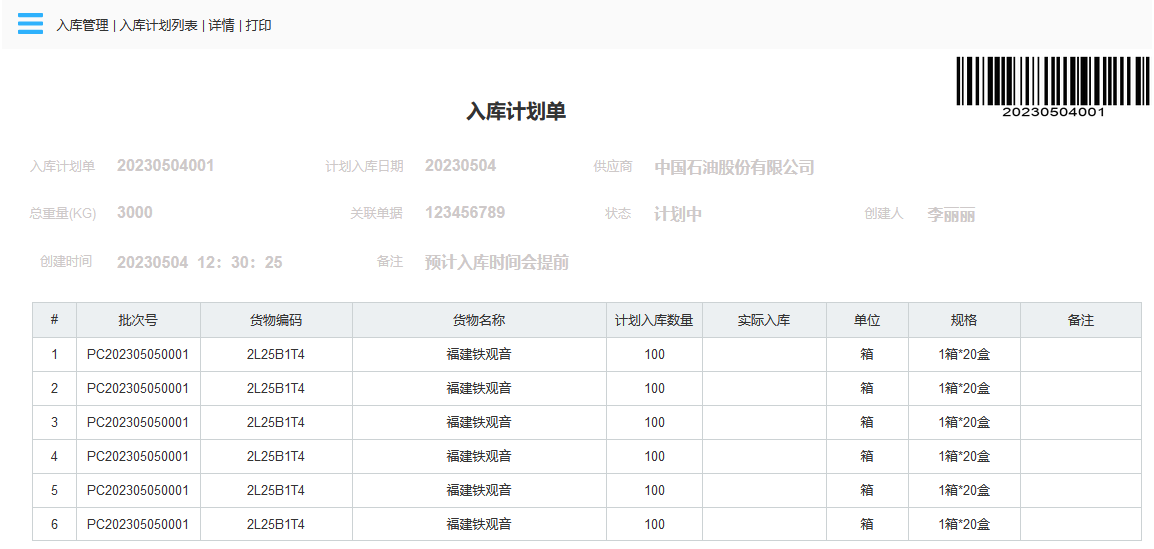Click unit 箱 in row 5

click(x=867, y=490)
